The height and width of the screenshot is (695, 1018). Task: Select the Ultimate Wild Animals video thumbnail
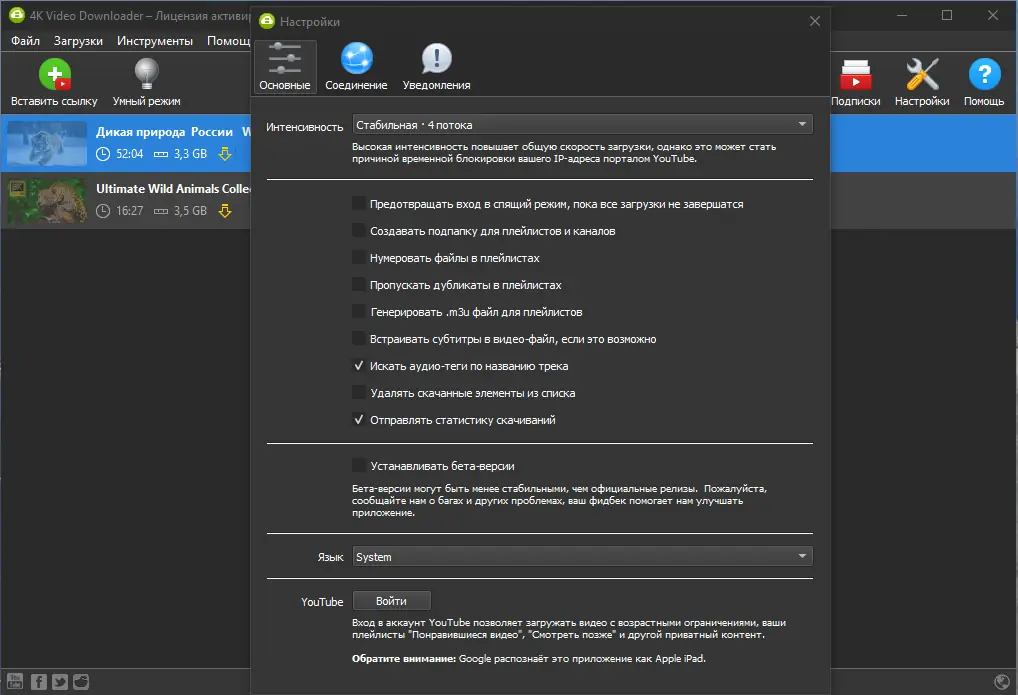(x=47, y=201)
